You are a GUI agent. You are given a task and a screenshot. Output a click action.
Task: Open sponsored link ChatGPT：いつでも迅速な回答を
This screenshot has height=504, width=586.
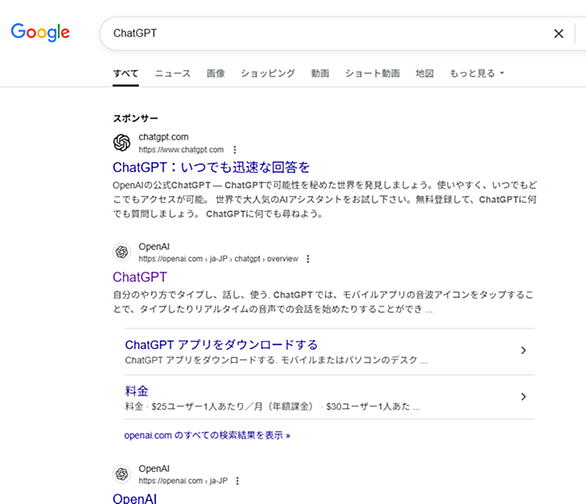211,167
